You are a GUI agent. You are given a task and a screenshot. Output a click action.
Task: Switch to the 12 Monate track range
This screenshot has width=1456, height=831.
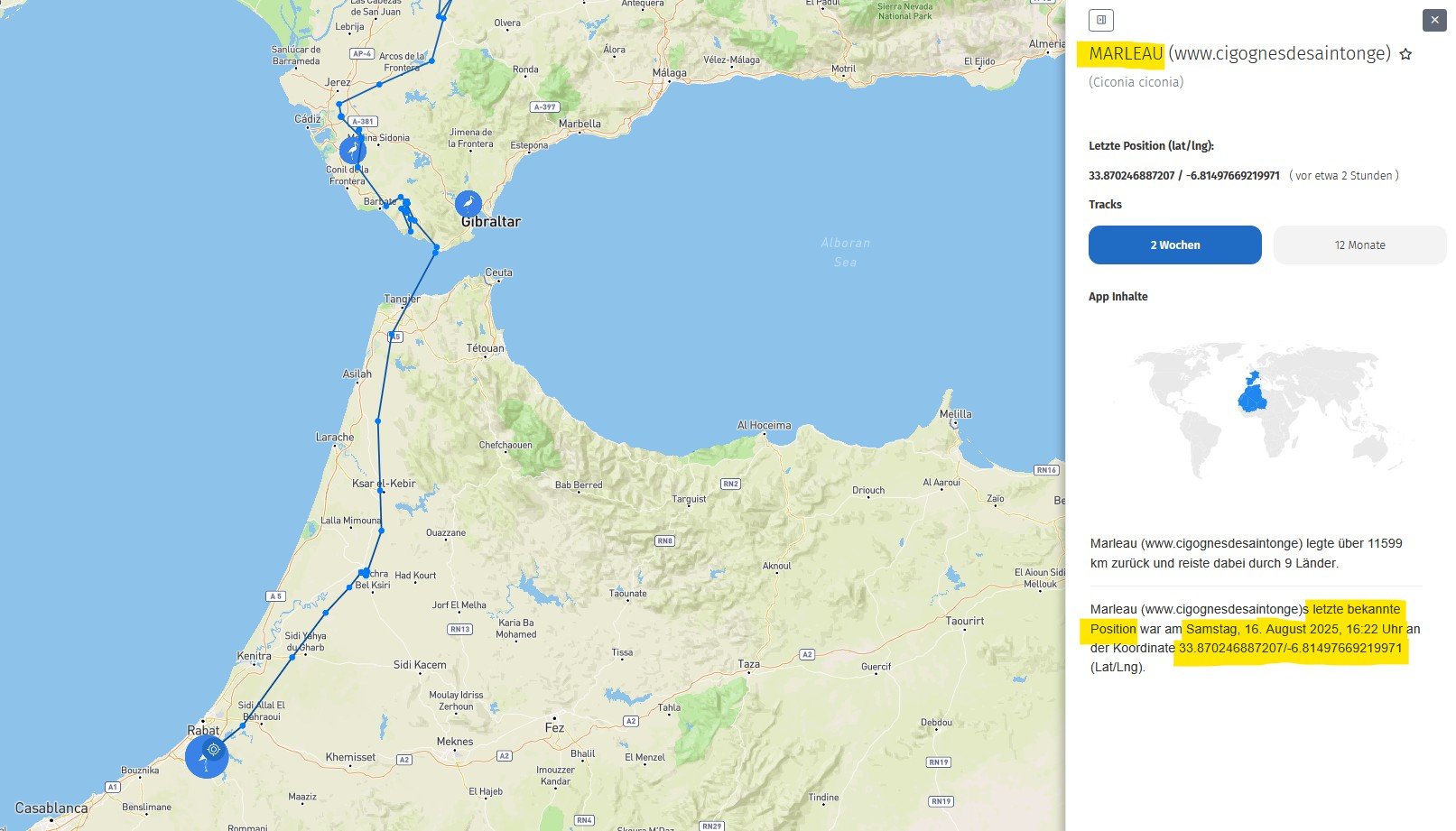[x=1359, y=245]
